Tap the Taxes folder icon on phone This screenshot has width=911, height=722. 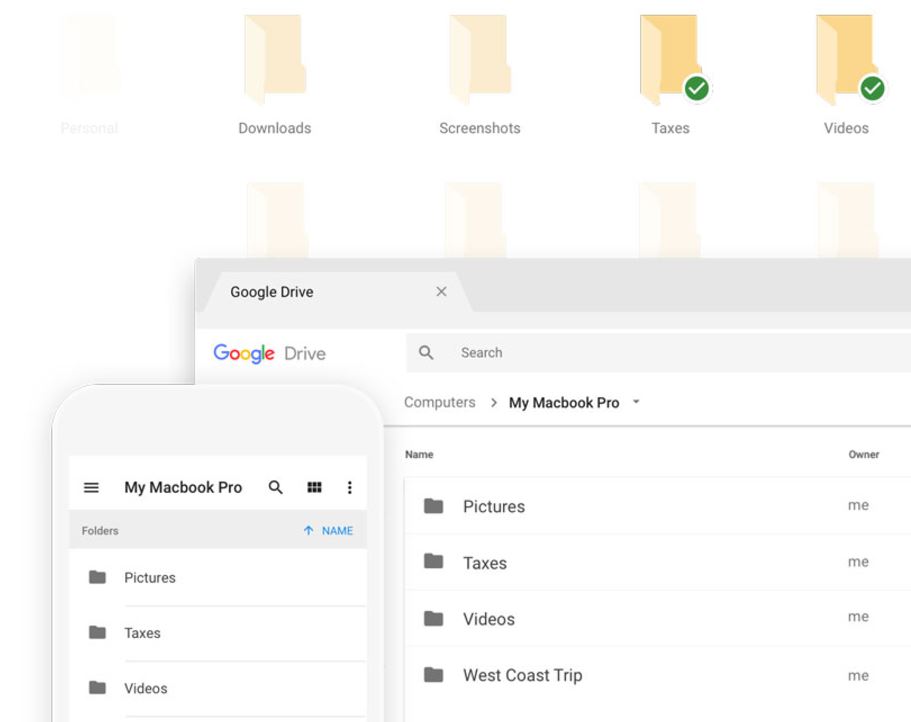coord(97,632)
